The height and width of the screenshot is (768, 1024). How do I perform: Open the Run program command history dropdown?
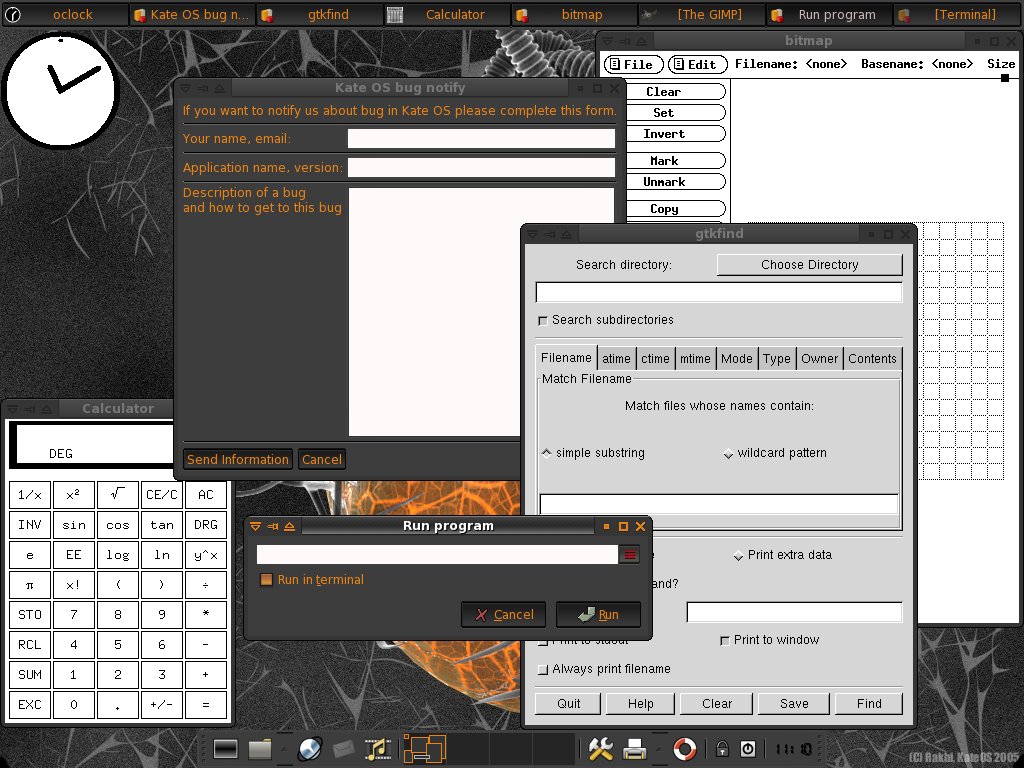coord(630,555)
